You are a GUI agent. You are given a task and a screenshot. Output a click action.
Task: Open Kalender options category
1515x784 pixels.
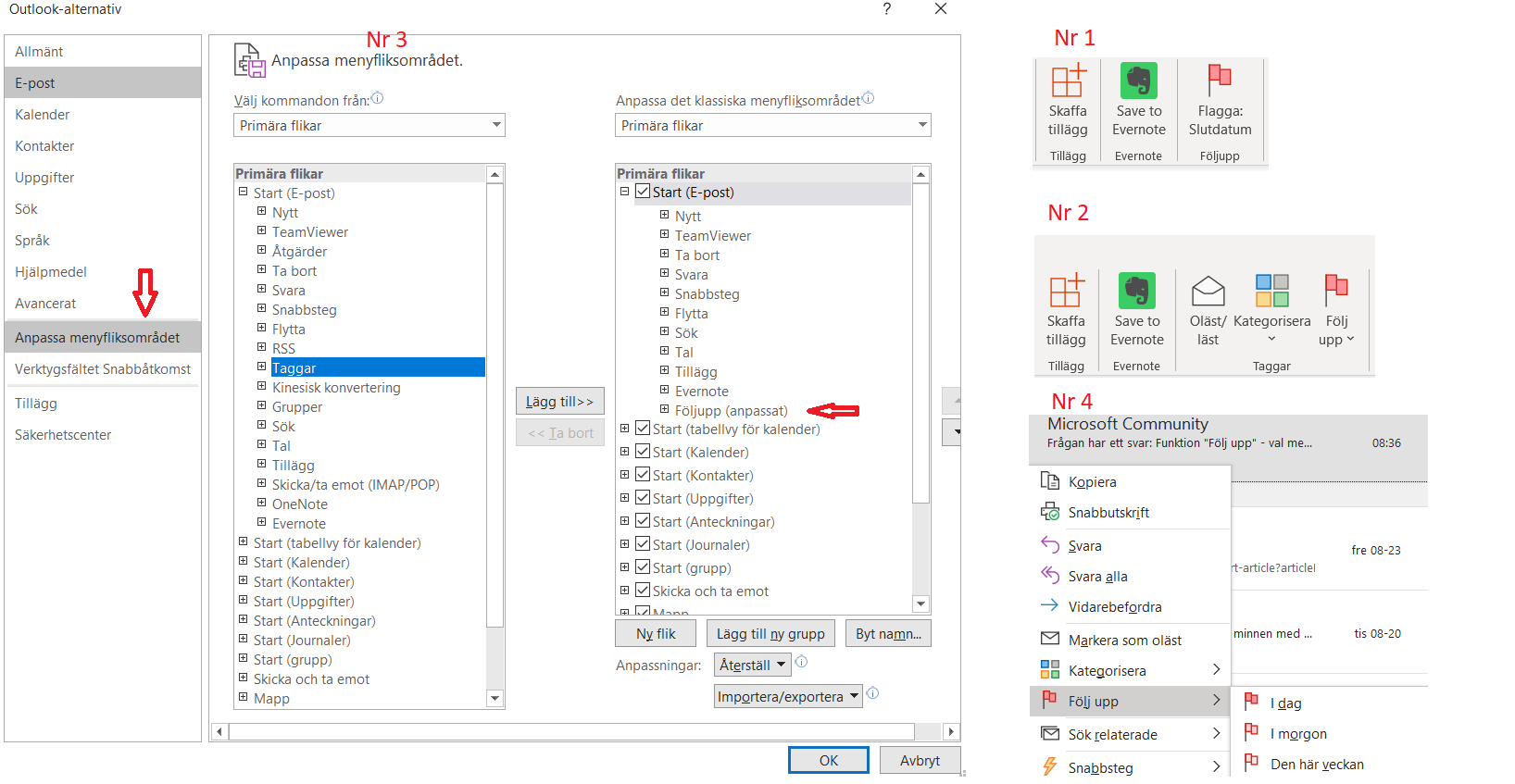tap(103, 115)
